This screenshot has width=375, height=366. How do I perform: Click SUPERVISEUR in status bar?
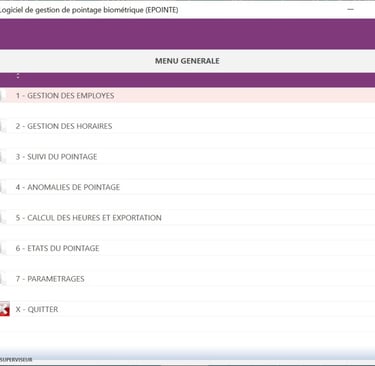[x=16, y=360]
